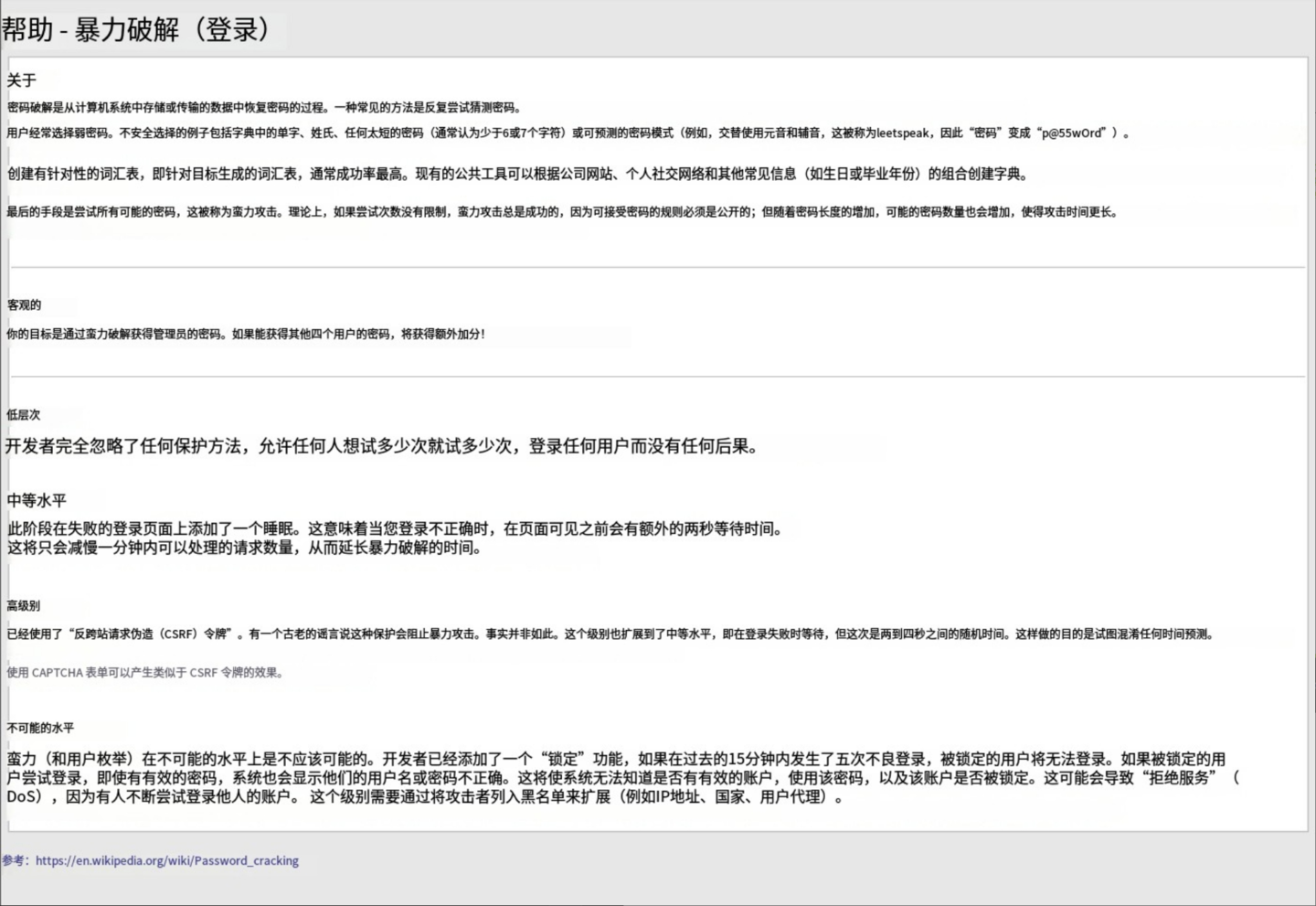Click the 中等水平 level heading
Viewport: 1316px width, 906px height.
point(37,501)
